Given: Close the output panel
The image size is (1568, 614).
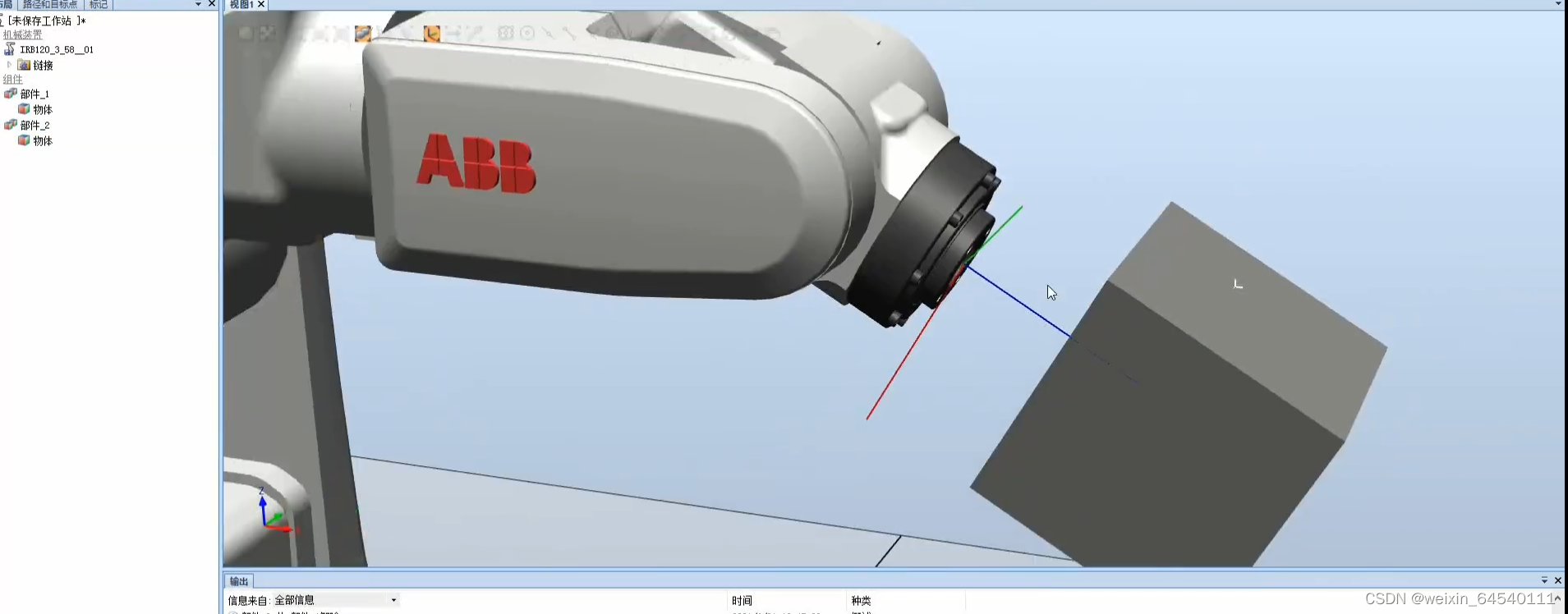Looking at the screenshot, I should coord(1558,580).
